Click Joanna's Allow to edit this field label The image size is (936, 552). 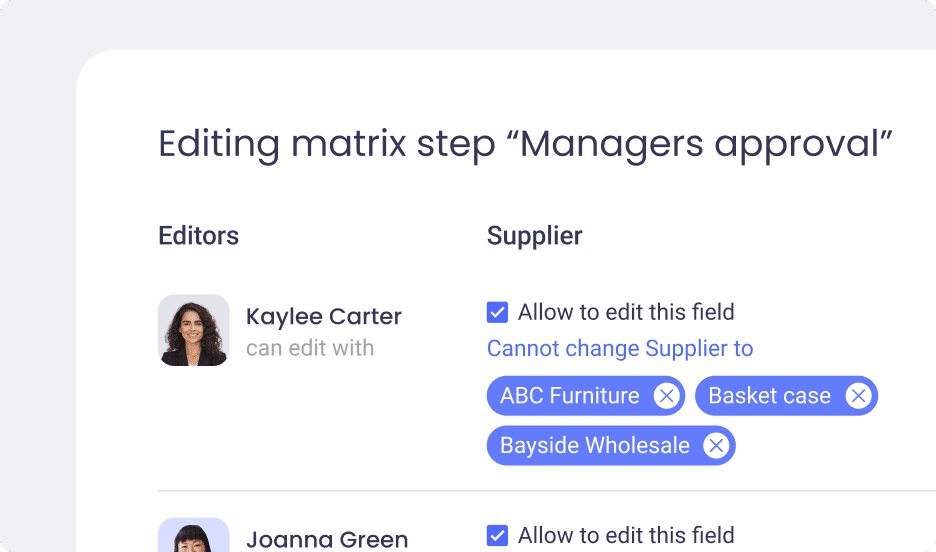(x=626, y=535)
